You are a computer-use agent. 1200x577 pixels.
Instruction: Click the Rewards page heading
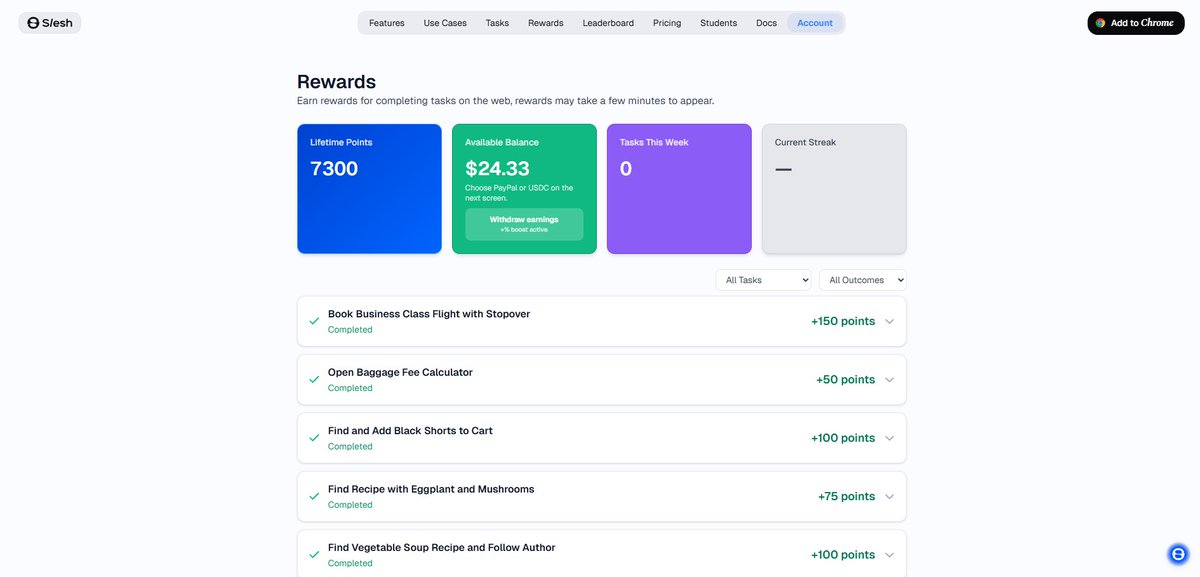[336, 82]
